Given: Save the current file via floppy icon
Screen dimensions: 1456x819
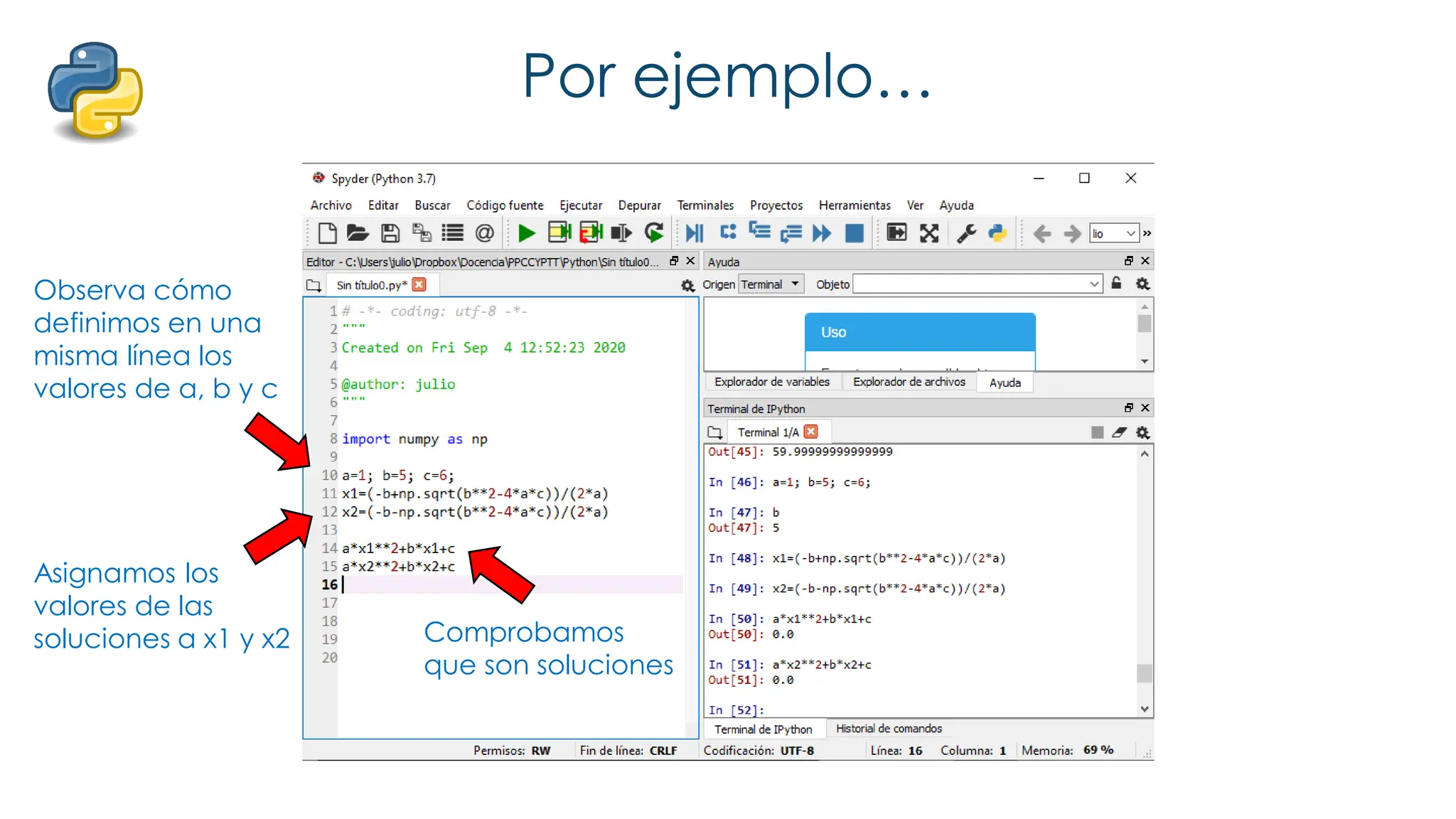Looking at the screenshot, I should 390,233.
